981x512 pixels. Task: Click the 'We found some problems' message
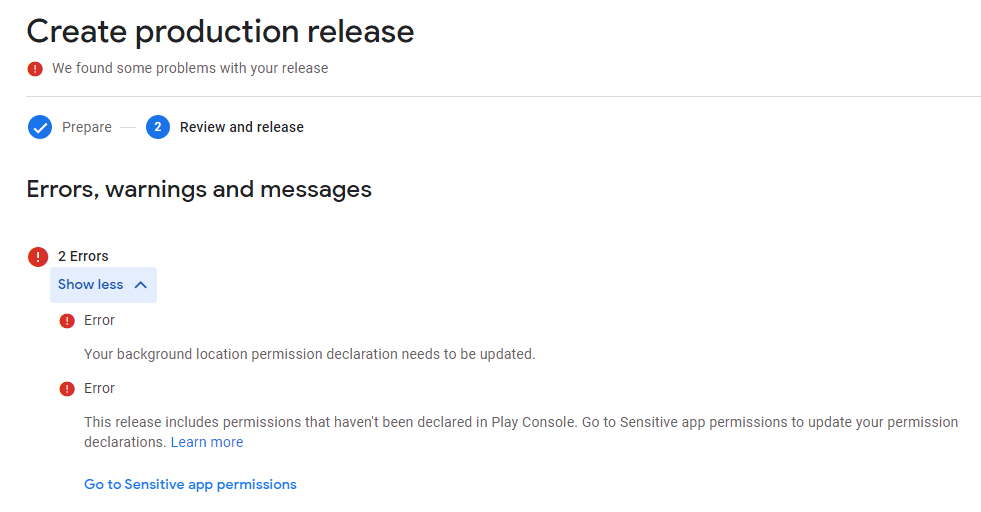(190, 68)
